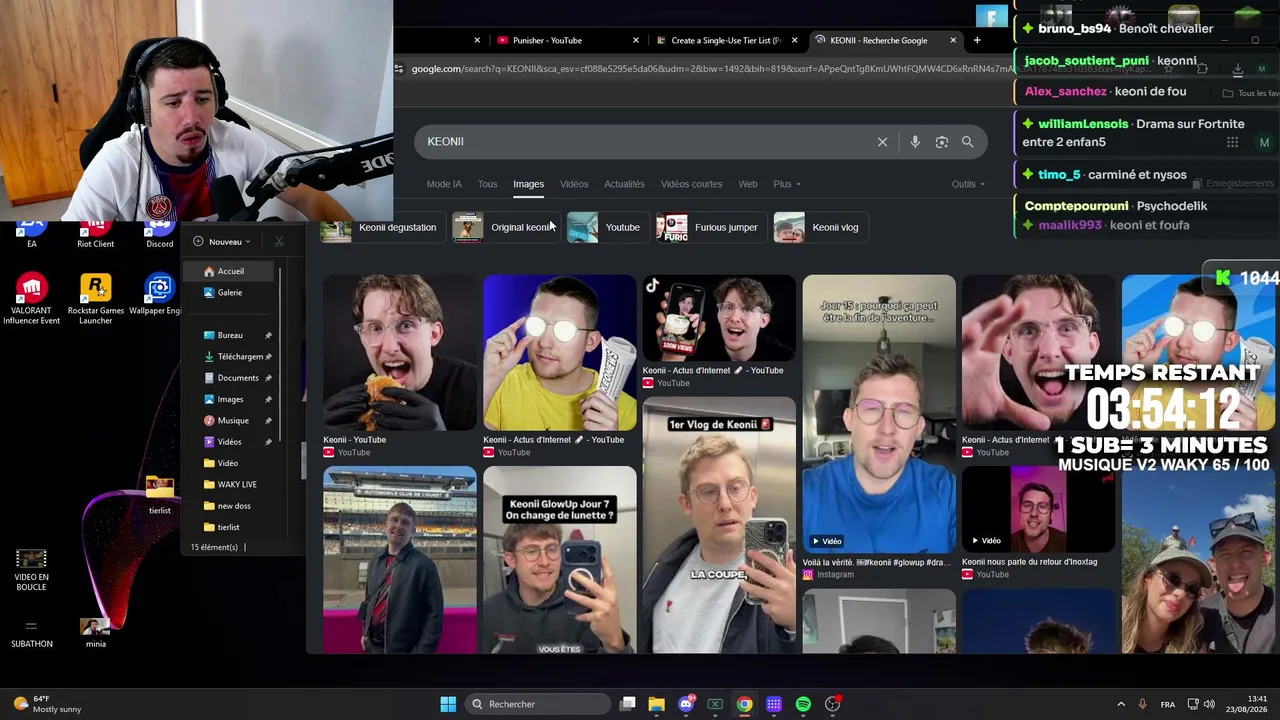Select the Web search tab
Image resolution: width=1280 pixels, height=720 pixels.
point(748,184)
